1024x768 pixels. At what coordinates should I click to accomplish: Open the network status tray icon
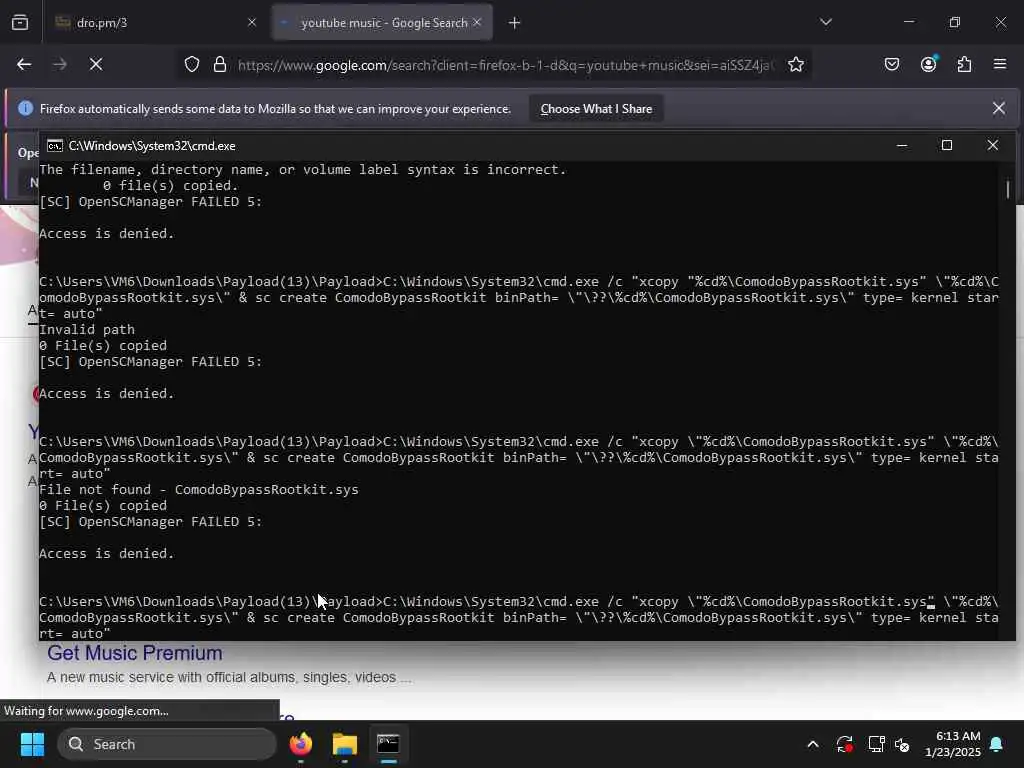click(876, 744)
